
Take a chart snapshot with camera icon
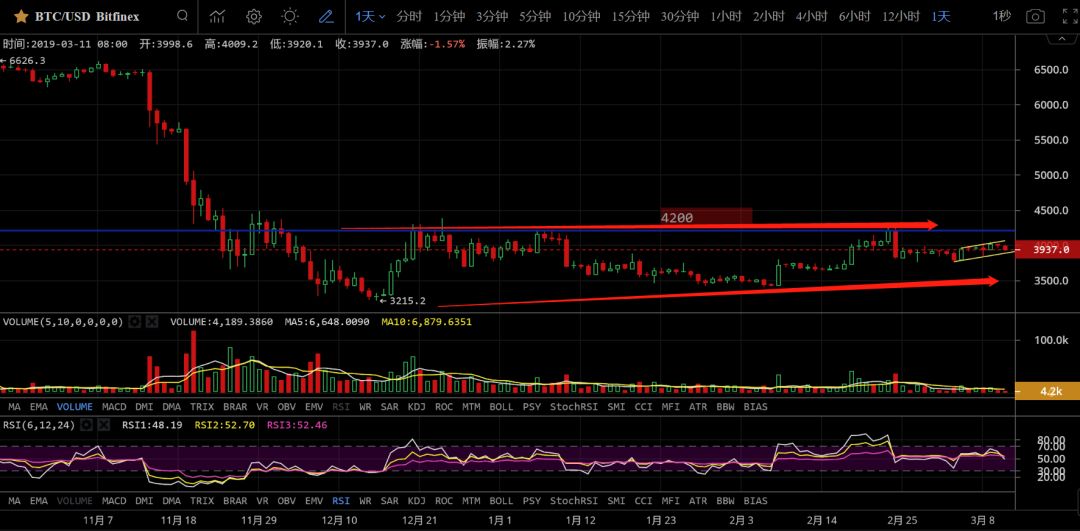click(1036, 16)
